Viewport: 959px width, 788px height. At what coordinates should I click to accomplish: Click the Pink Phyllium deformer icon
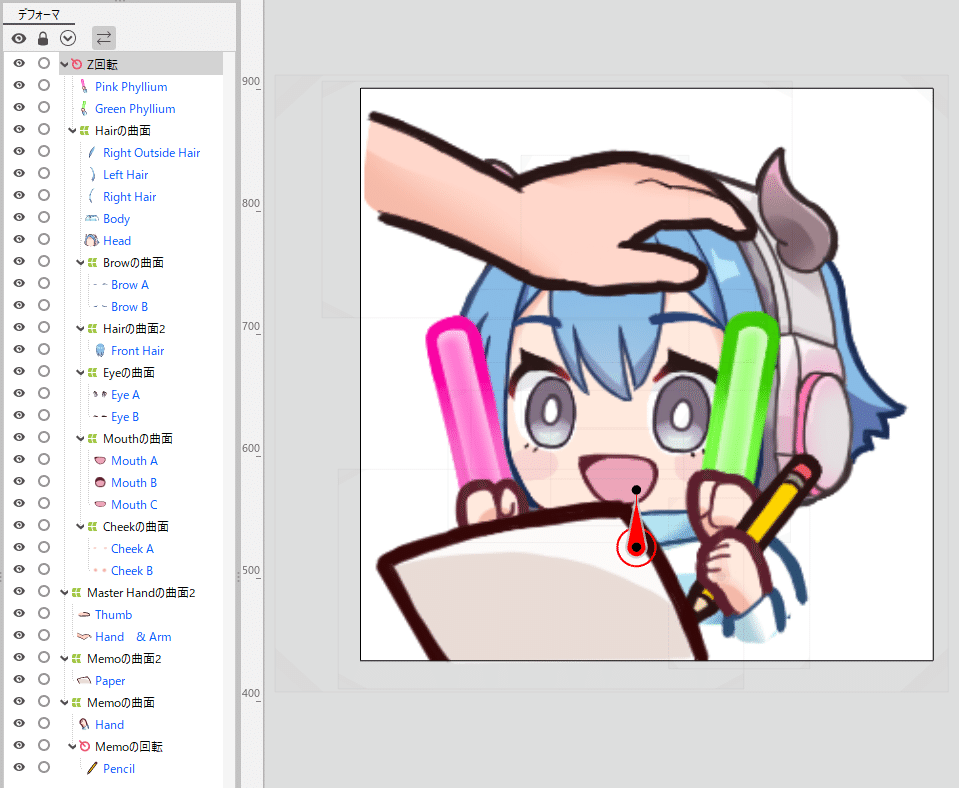point(84,86)
